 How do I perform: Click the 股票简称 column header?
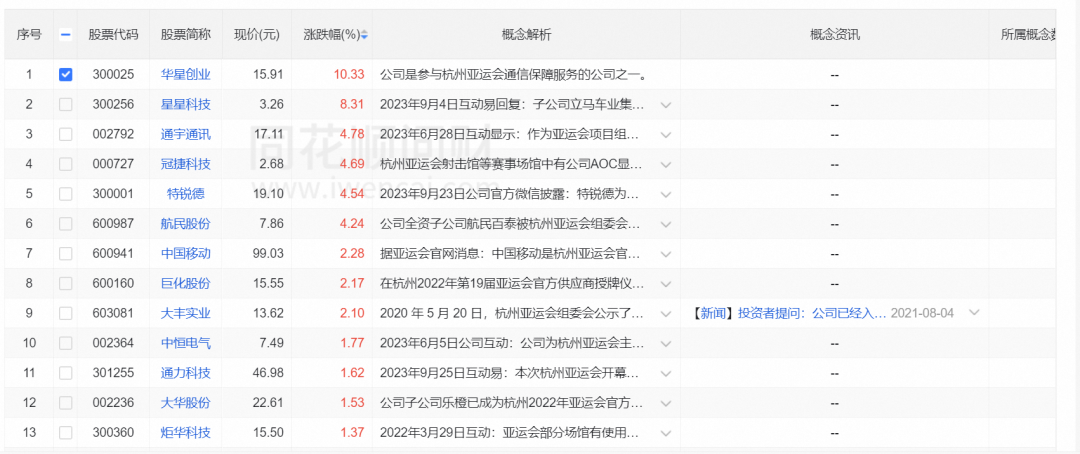186,35
